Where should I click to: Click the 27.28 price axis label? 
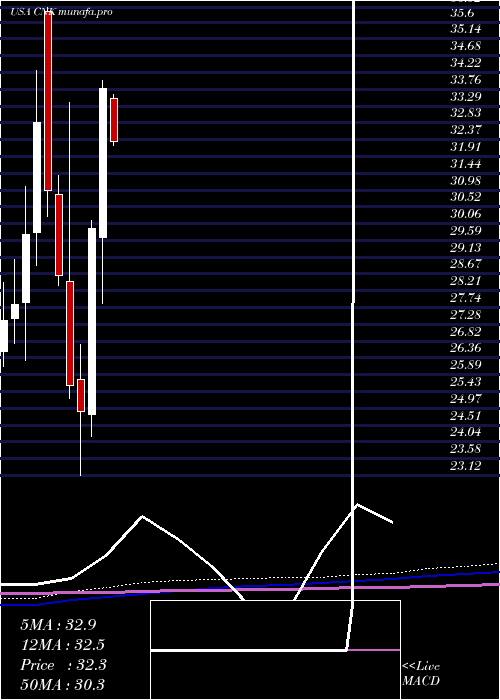[466, 315]
